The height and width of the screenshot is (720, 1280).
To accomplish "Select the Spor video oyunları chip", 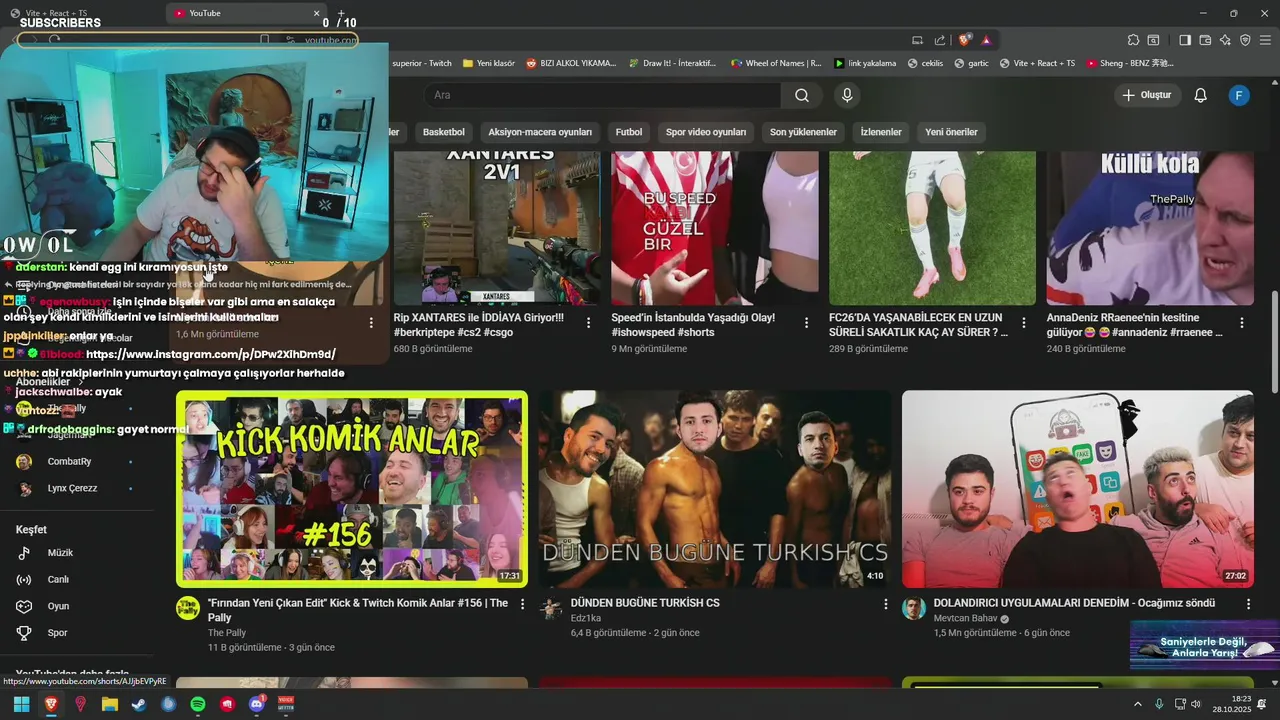I will (706, 132).
